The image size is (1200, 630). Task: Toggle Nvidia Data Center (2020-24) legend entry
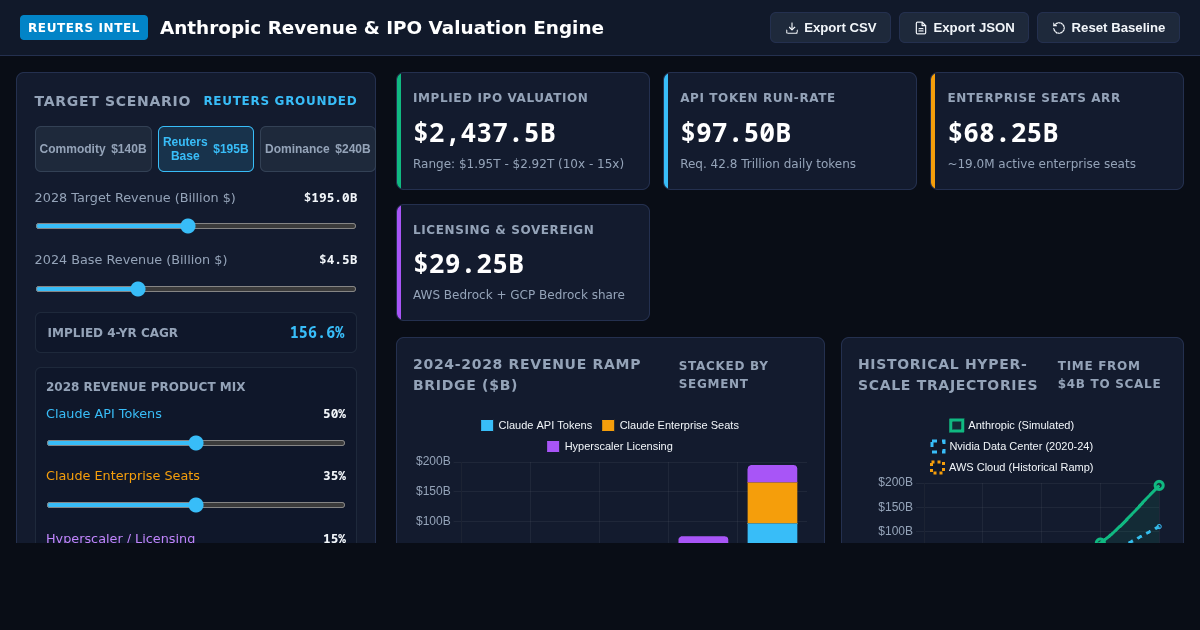[x=1012, y=446]
